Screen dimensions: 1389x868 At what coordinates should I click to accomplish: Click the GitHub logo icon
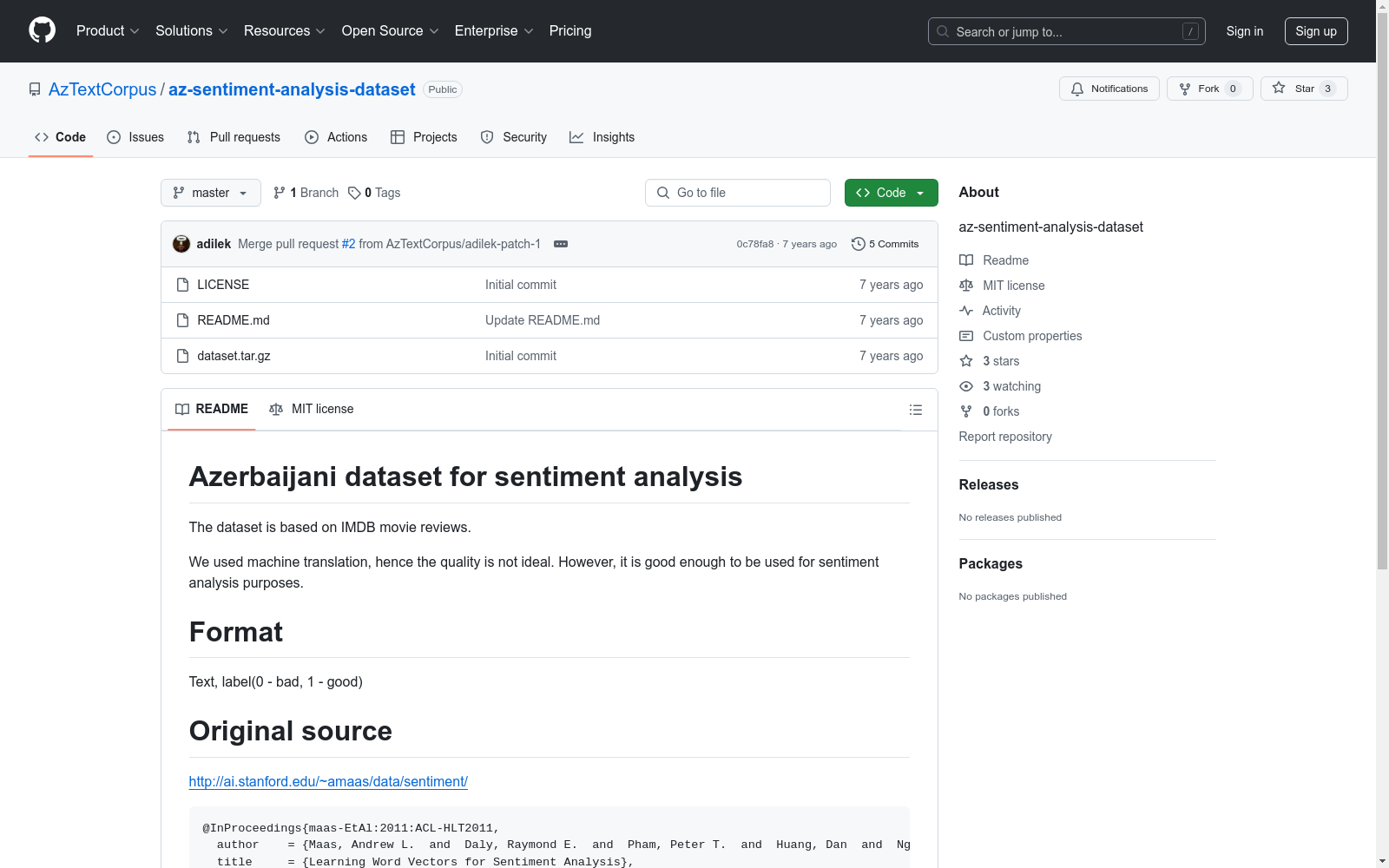click(x=42, y=30)
